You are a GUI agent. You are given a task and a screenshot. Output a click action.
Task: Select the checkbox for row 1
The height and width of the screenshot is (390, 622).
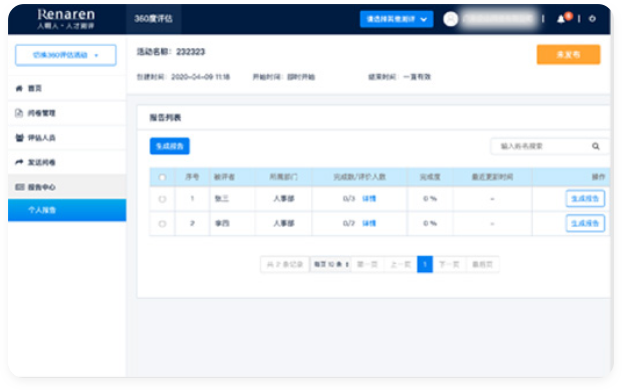click(162, 199)
